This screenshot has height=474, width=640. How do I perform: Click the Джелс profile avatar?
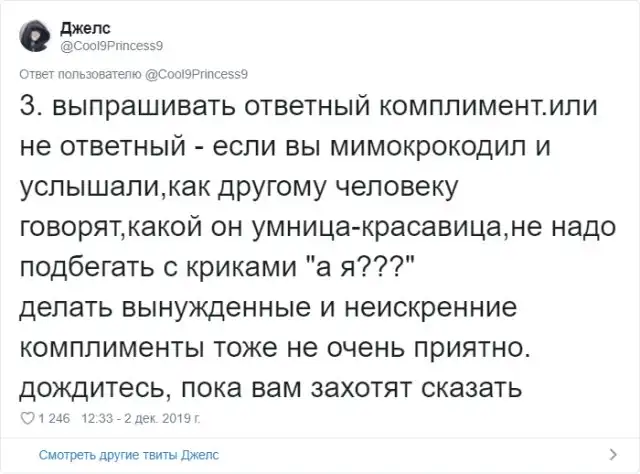click(x=36, y=37)
